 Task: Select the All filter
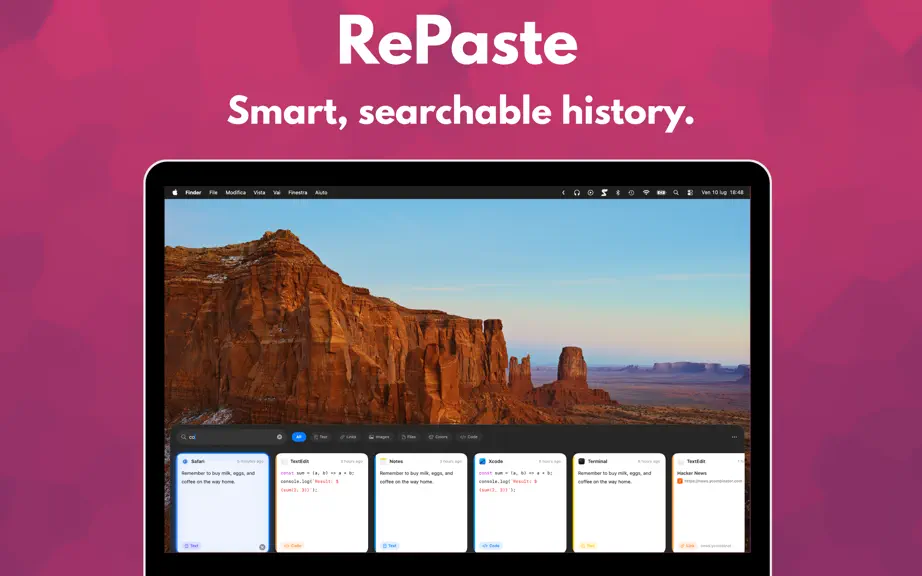click(299, 437)
